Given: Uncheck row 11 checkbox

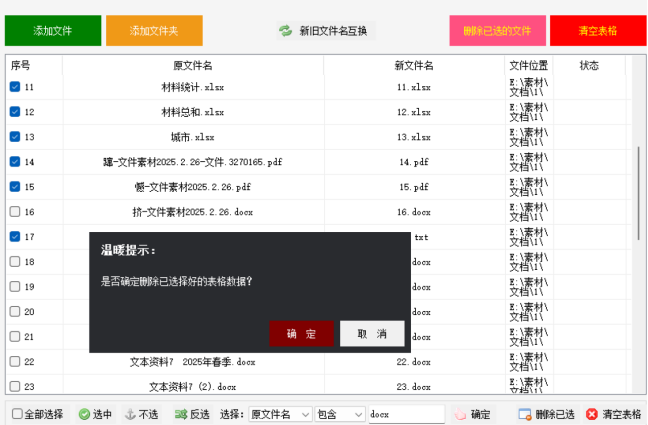Looking at the screenshot, I should pyautogui.click(x=15, y=87).
